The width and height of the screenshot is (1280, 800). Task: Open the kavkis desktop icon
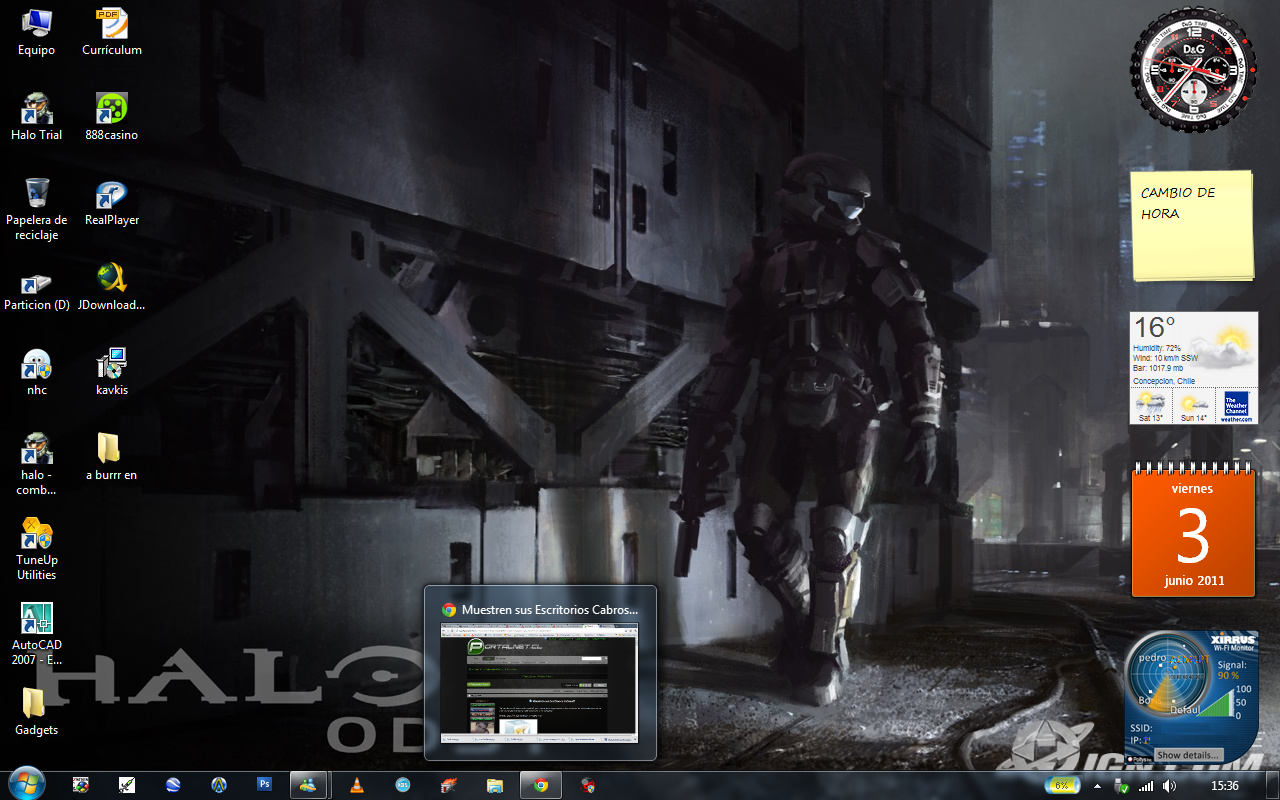[x=111, y=372]
